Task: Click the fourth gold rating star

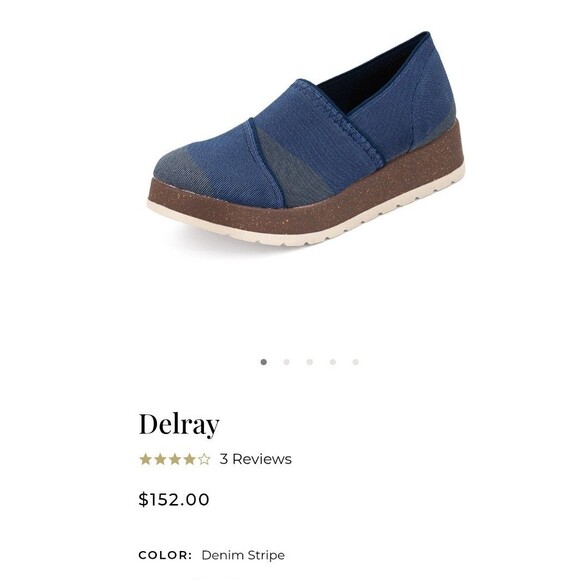Action: (189, 459)
